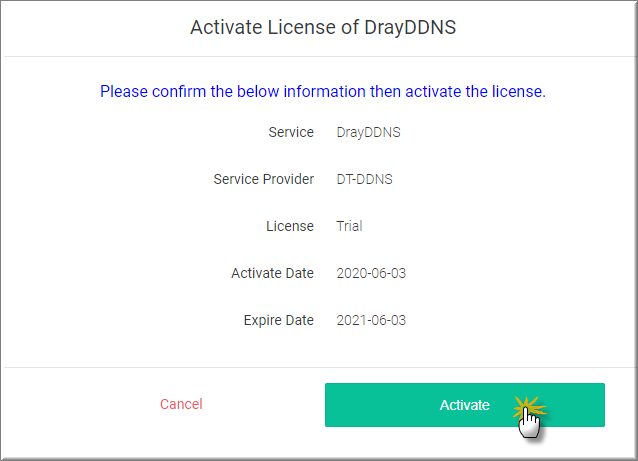638x461 pixels.
Task: Click the word 'Please' in the blue instruction
Action: (123, 91)
